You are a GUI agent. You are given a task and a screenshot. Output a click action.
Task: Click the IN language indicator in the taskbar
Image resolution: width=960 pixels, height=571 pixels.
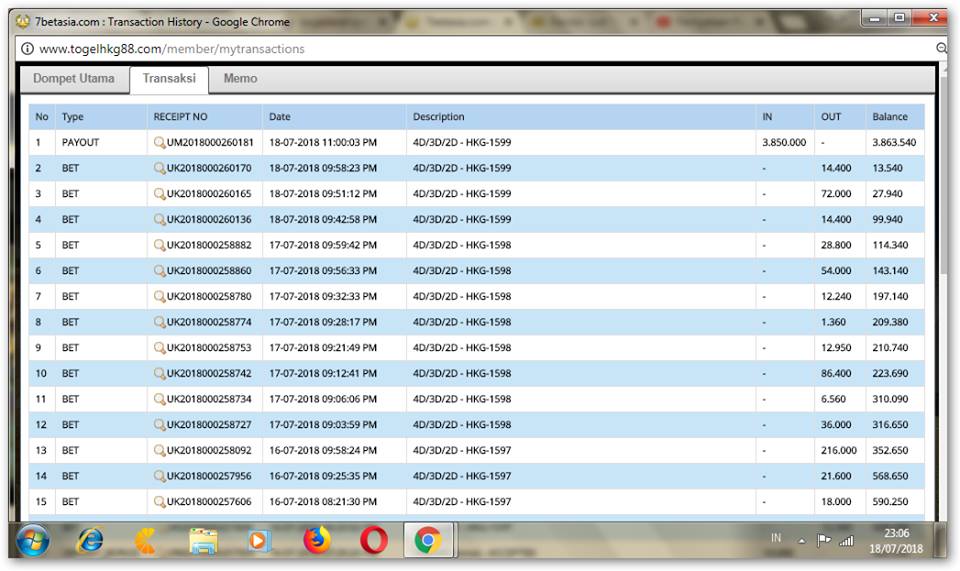click(x=776, y=538)
